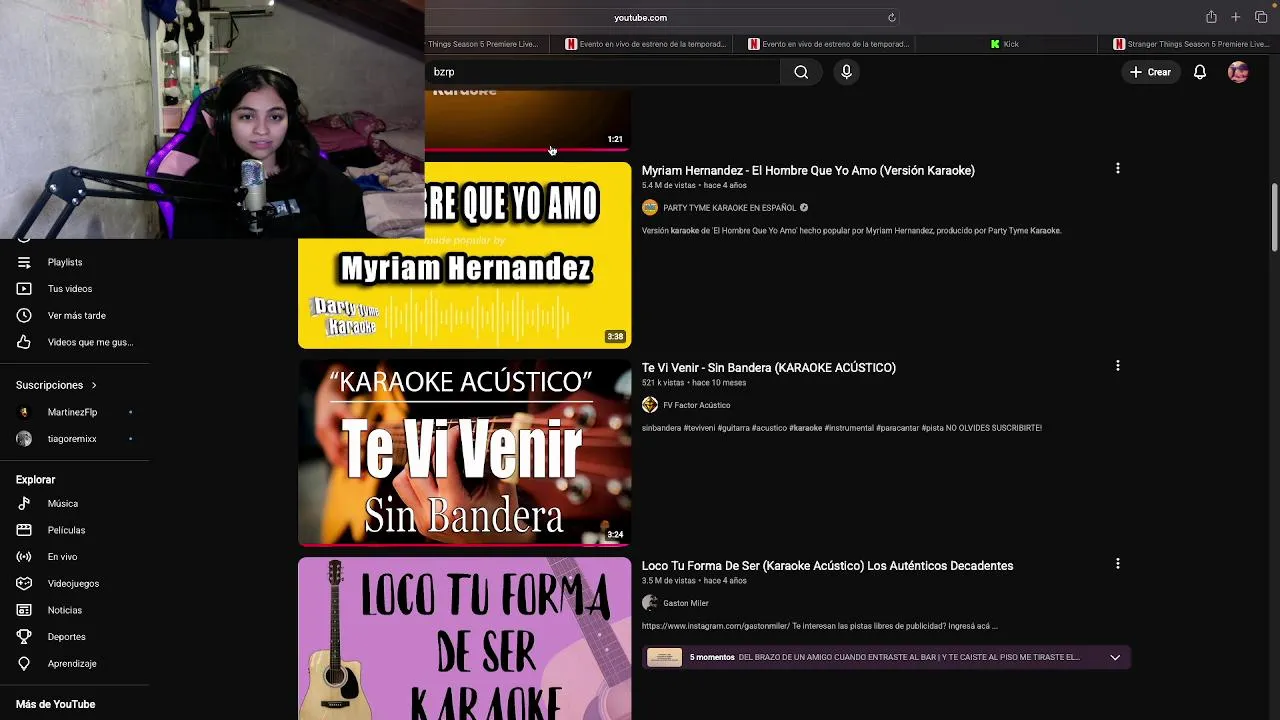The image size is (1280, 720).
Task: Play the Loco Tu Forma De Ser thumbnail
Action: 464,638
